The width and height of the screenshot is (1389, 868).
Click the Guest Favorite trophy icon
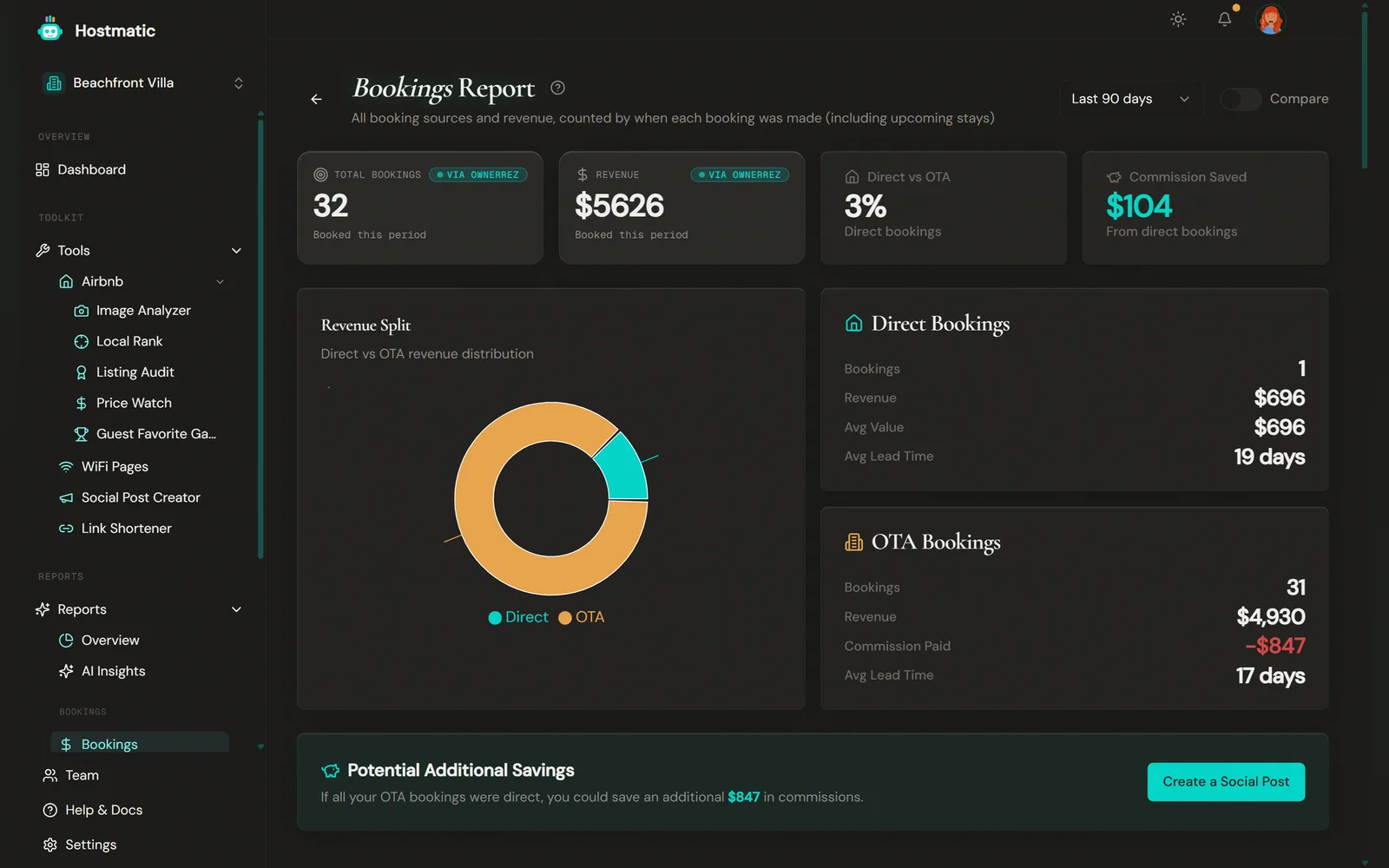tap(82, 434)
